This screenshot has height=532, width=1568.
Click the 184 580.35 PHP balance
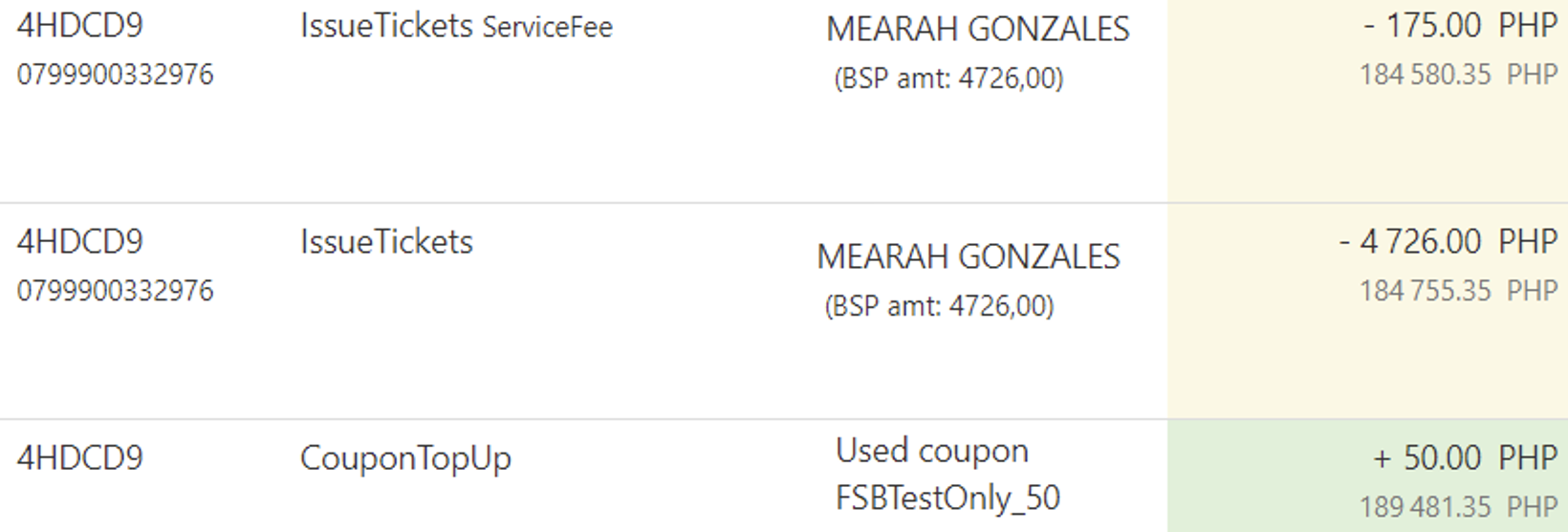tap(1458, 75)
